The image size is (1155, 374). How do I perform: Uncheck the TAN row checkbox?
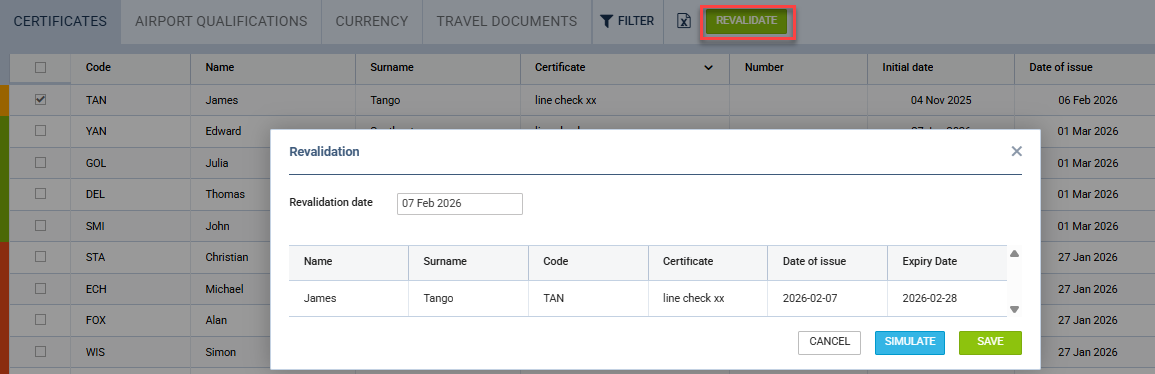click(x=41, y=99)
